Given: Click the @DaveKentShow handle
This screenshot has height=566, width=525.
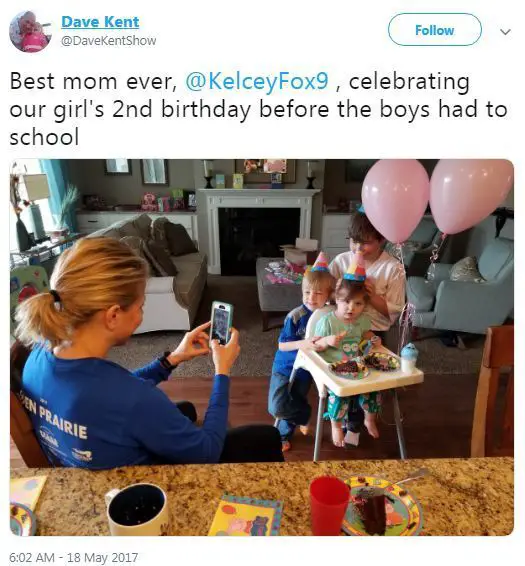Looking at the screenshot, I should pyautogui.click(x=108, y=40).
